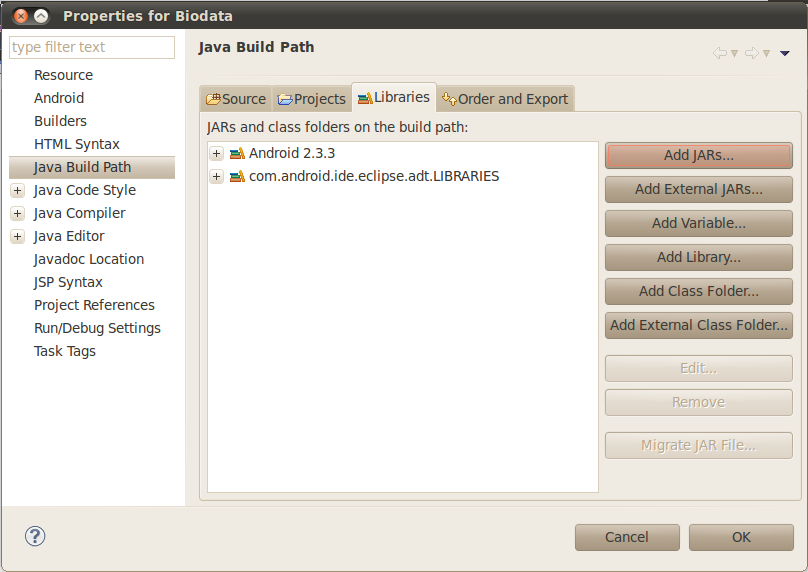This screenshot has width=808, height=572.
Task: Click the Add Library button
Action: 698,257
